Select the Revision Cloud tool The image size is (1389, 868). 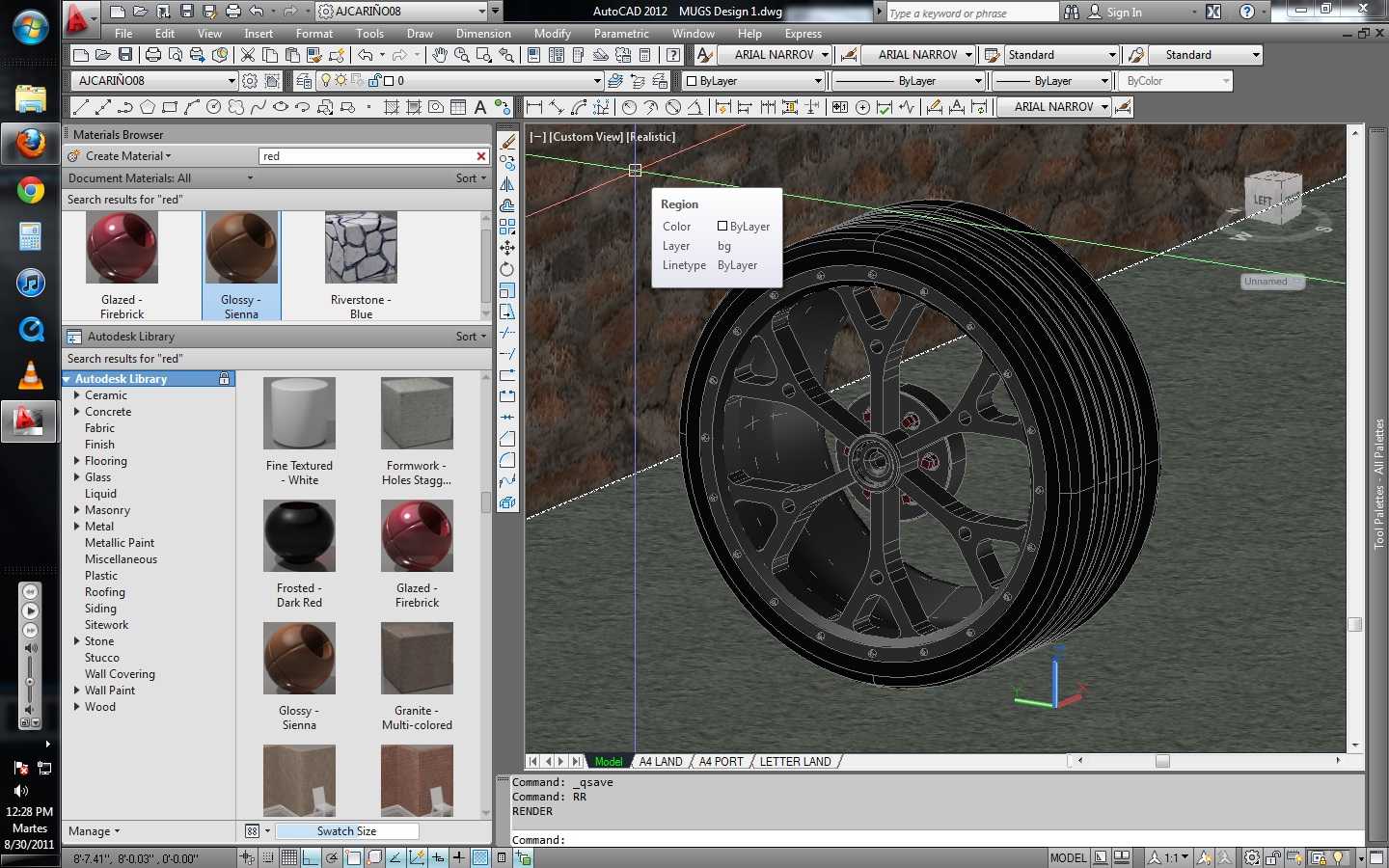pos(236,107)
